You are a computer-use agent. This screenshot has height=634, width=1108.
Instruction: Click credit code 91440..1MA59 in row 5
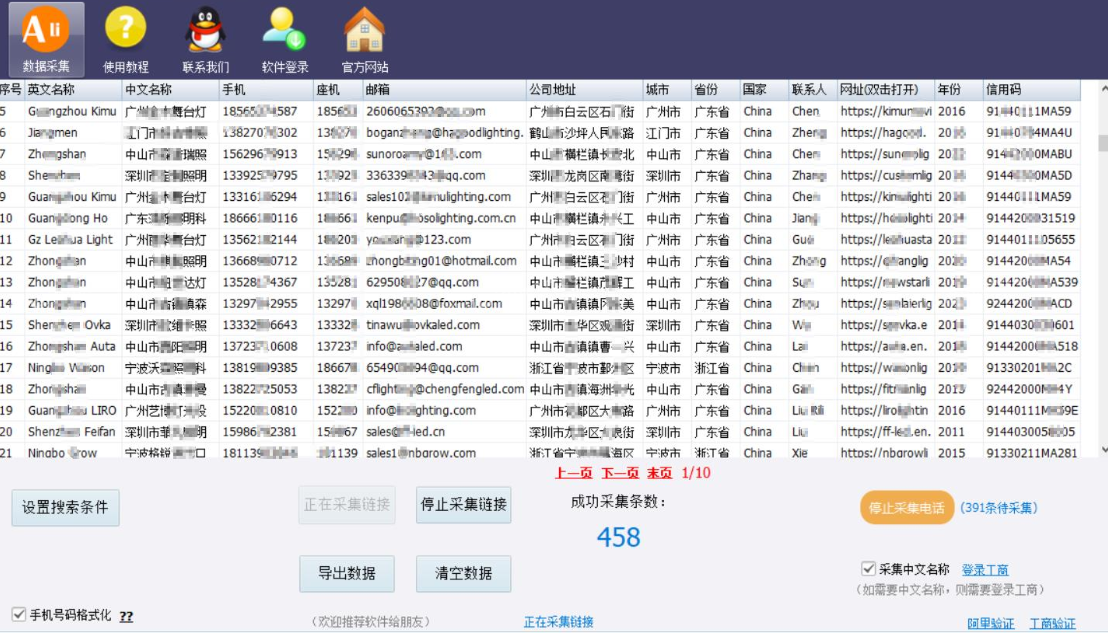click(1029, 112)
